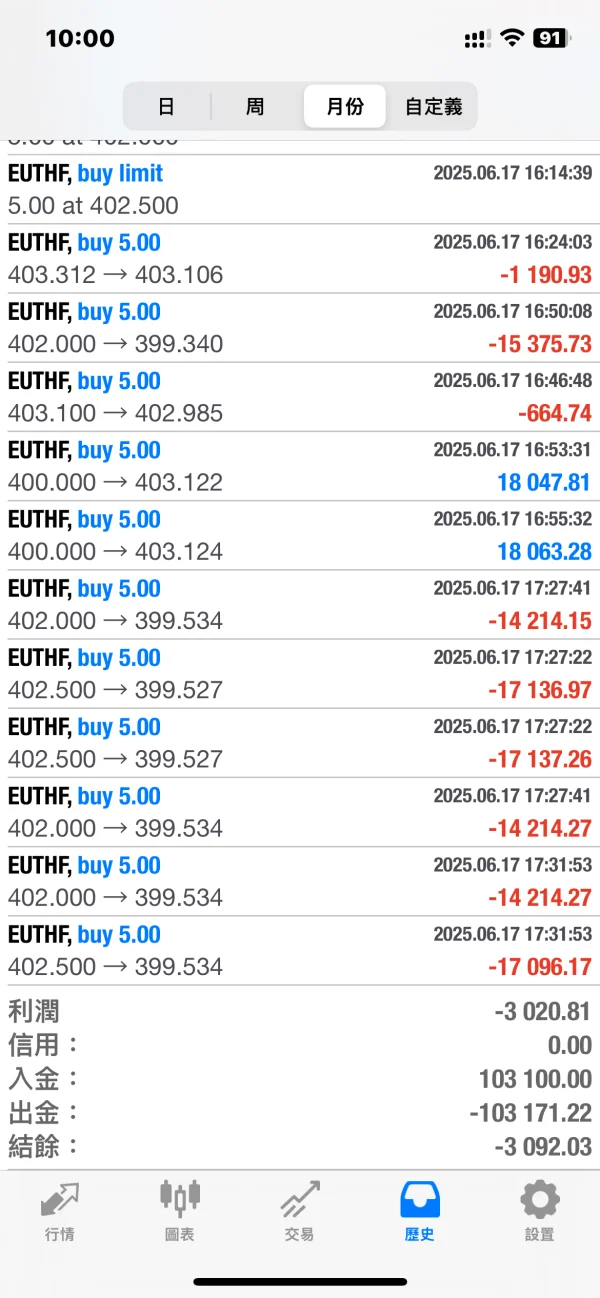Choose the 自定義 custom period
Viewport: 600px width, 1298px height.
coord(433,106)
